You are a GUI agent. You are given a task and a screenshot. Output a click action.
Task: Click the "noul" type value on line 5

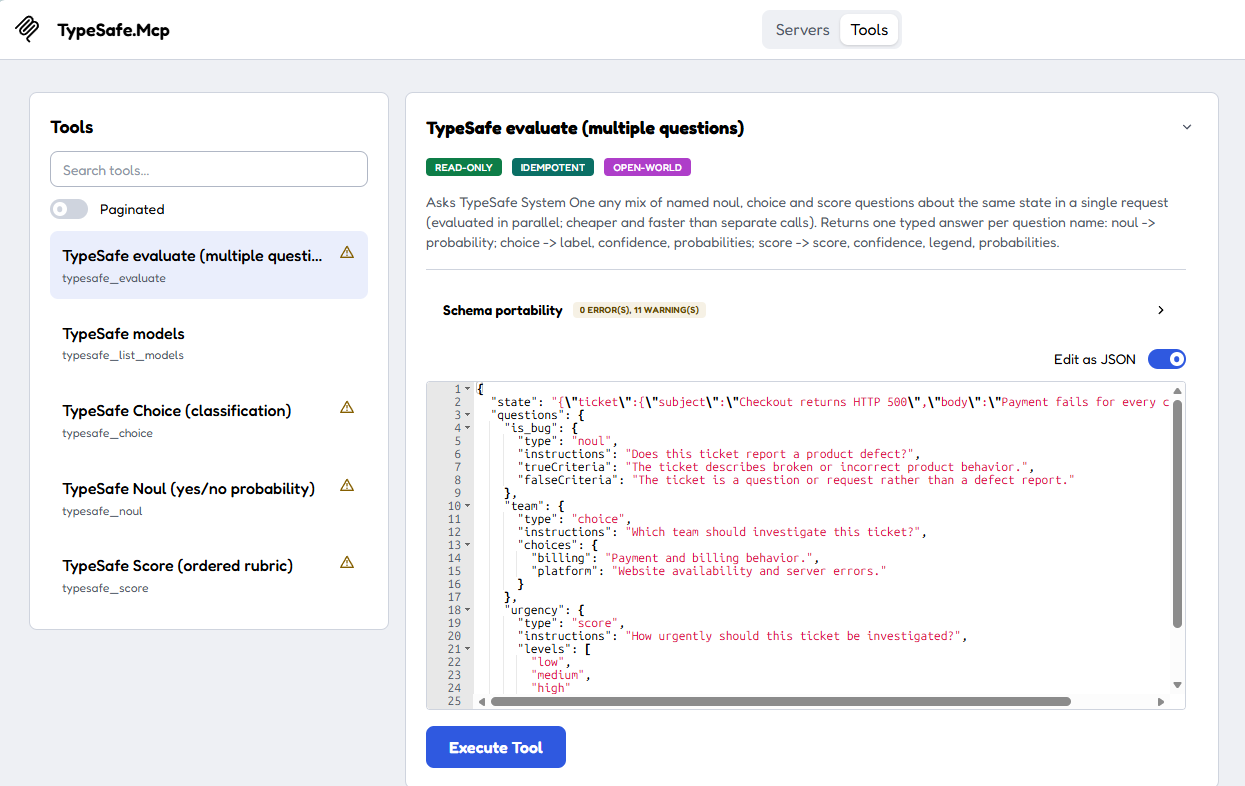[594, 441]
